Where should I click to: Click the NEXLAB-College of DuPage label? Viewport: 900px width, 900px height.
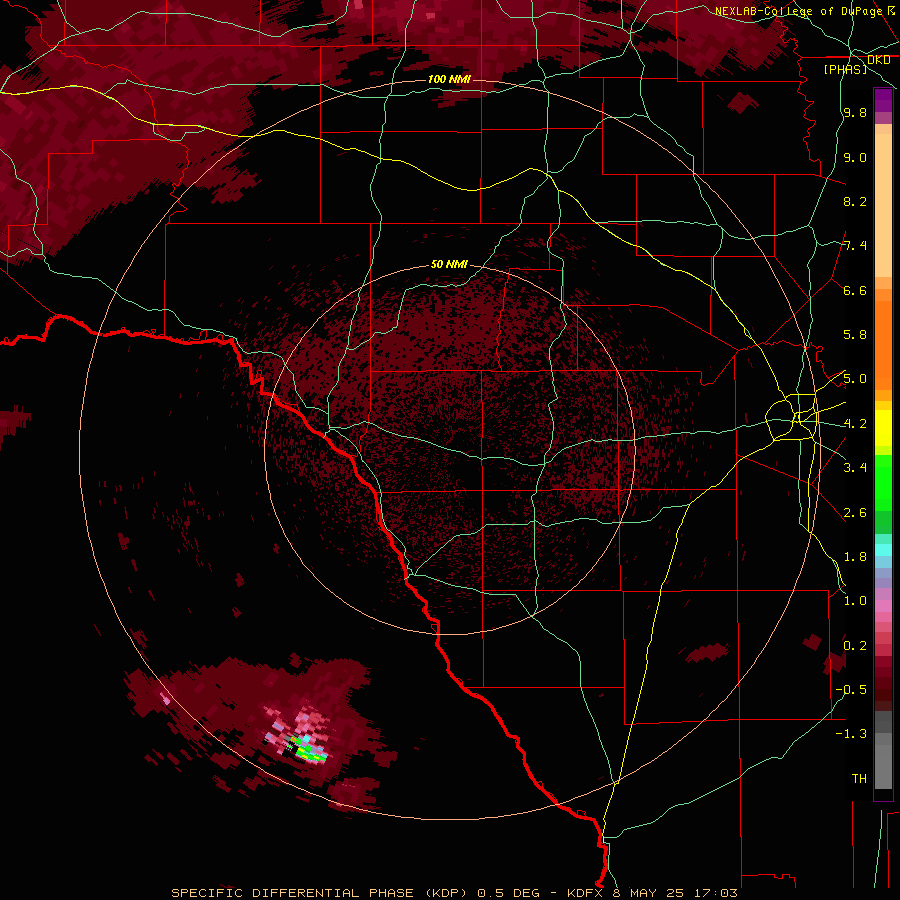798,11
